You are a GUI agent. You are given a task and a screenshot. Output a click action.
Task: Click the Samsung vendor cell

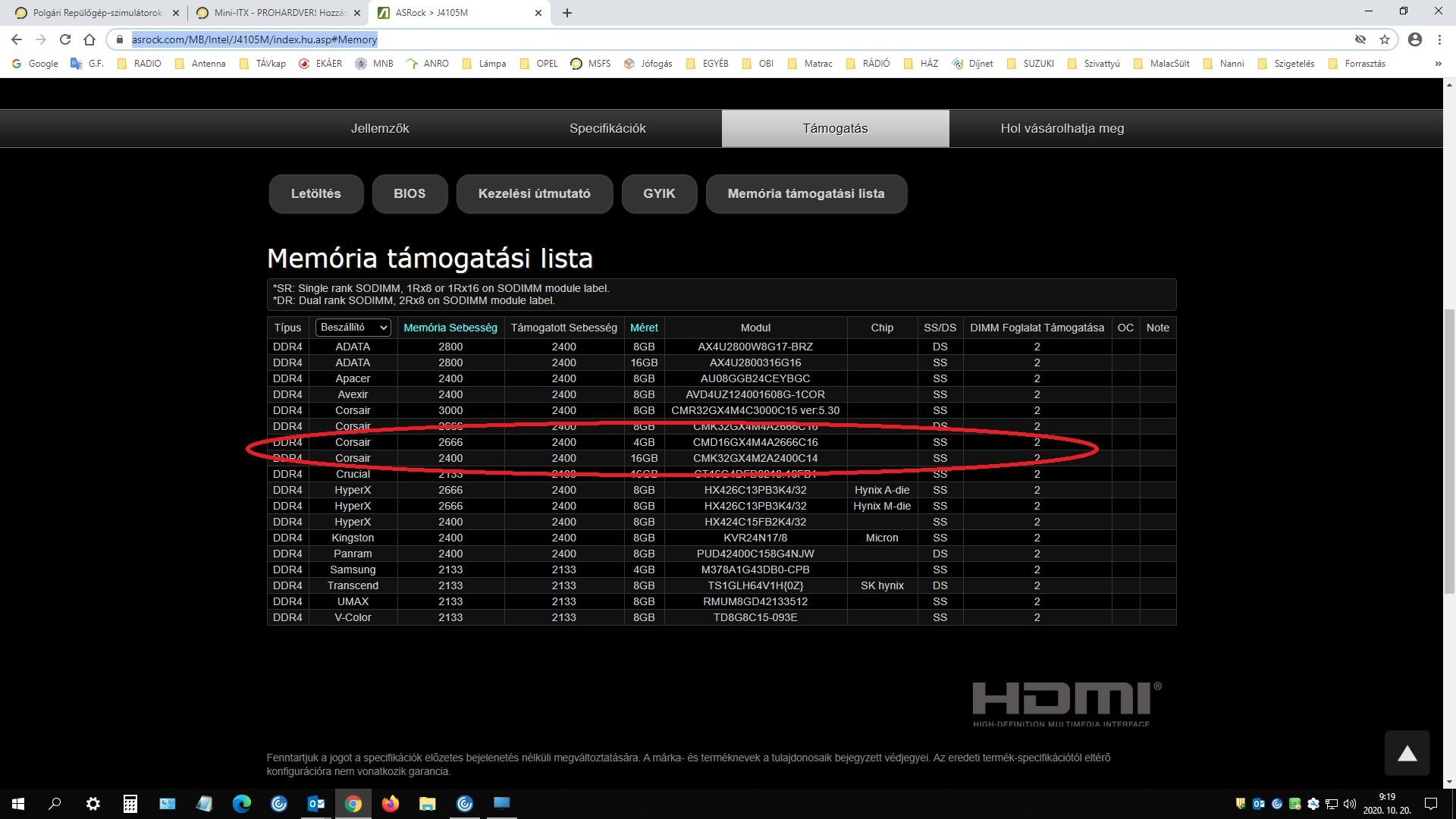point(353,570)
